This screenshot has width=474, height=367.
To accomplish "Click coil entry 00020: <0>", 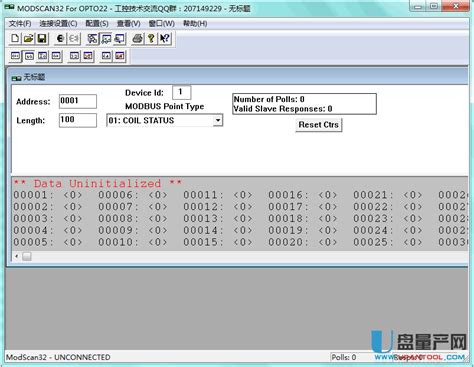I will 303,242.
